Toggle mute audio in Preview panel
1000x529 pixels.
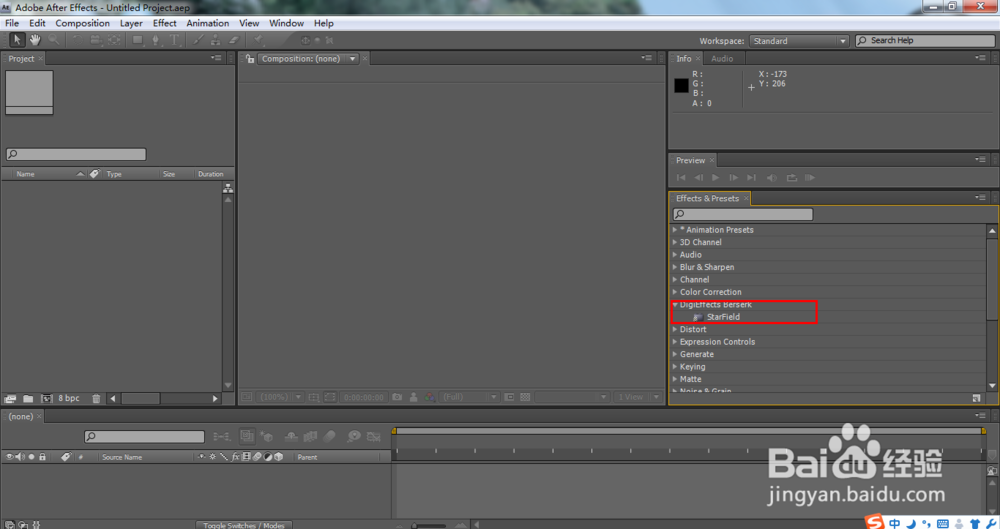point(772,178)
